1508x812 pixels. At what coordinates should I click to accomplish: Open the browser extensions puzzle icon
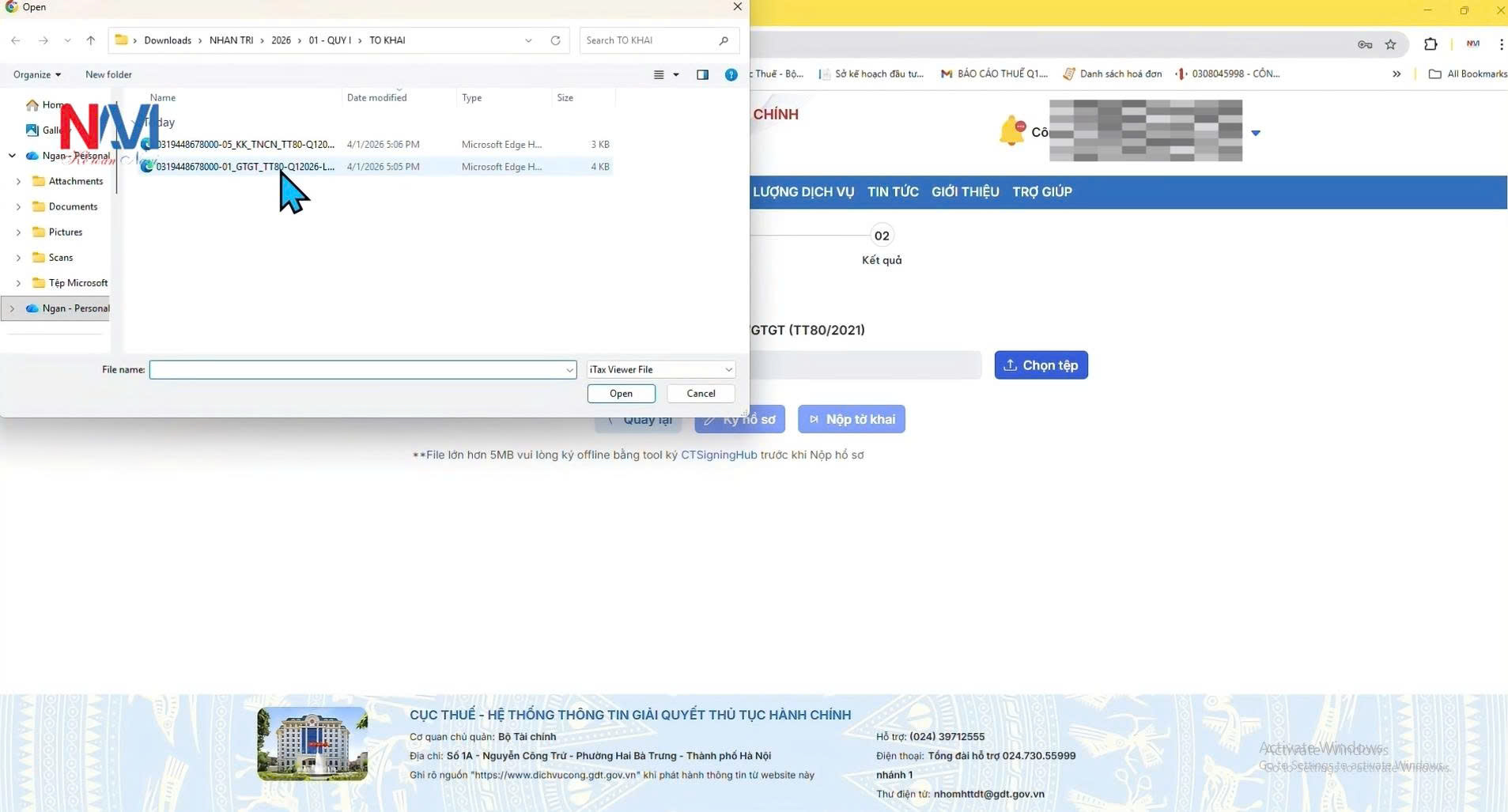click(x=1430, y=44)
